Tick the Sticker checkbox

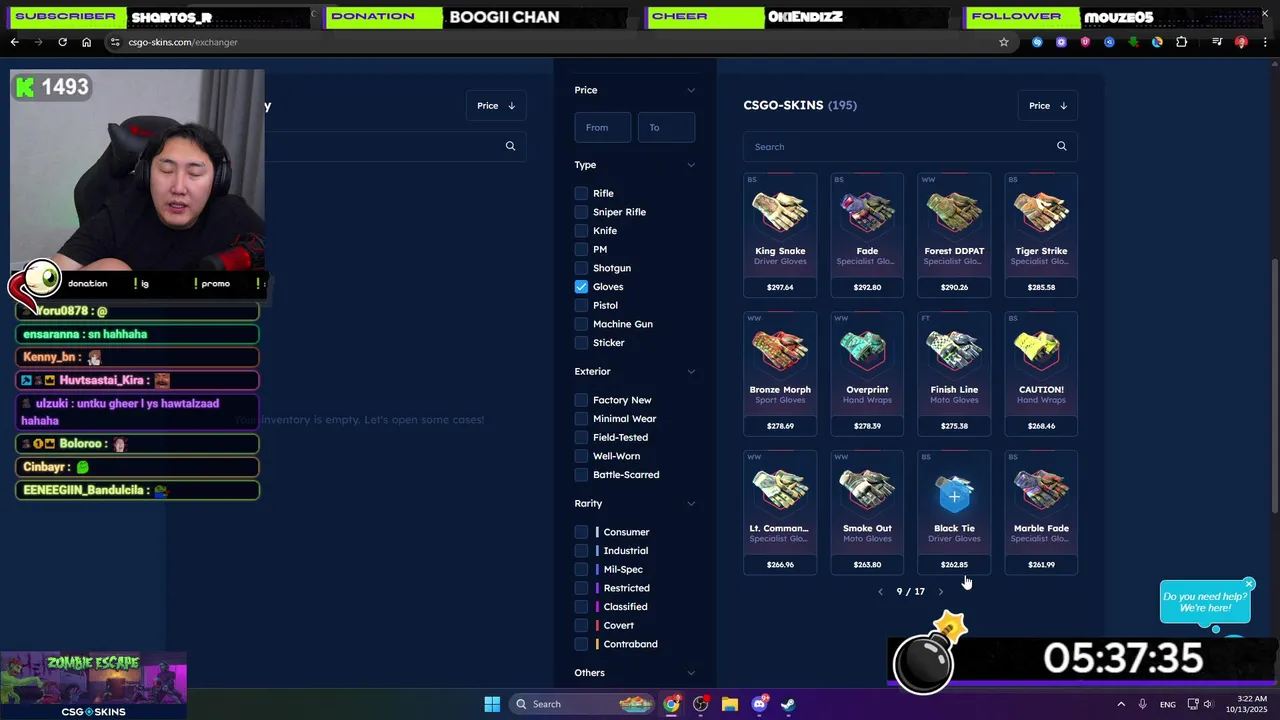point(581,343)
